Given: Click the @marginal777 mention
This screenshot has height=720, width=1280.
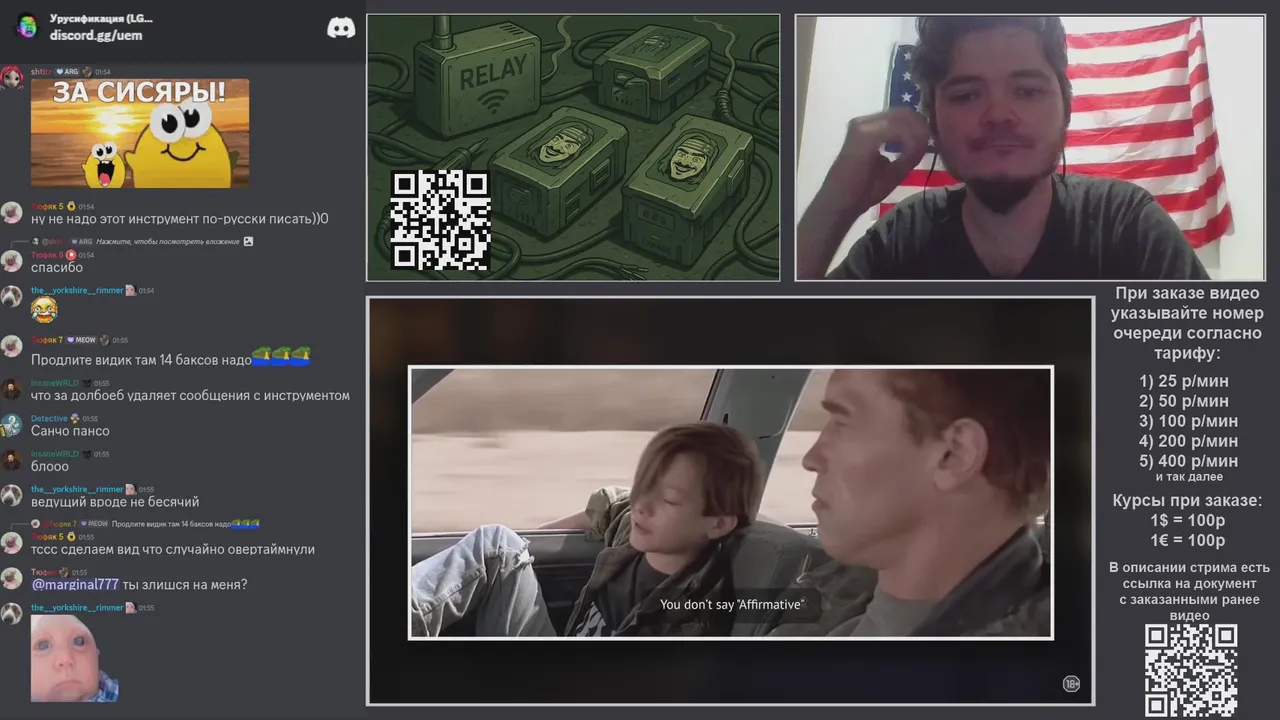Looking at the screenshot, I should pos(75,585).
